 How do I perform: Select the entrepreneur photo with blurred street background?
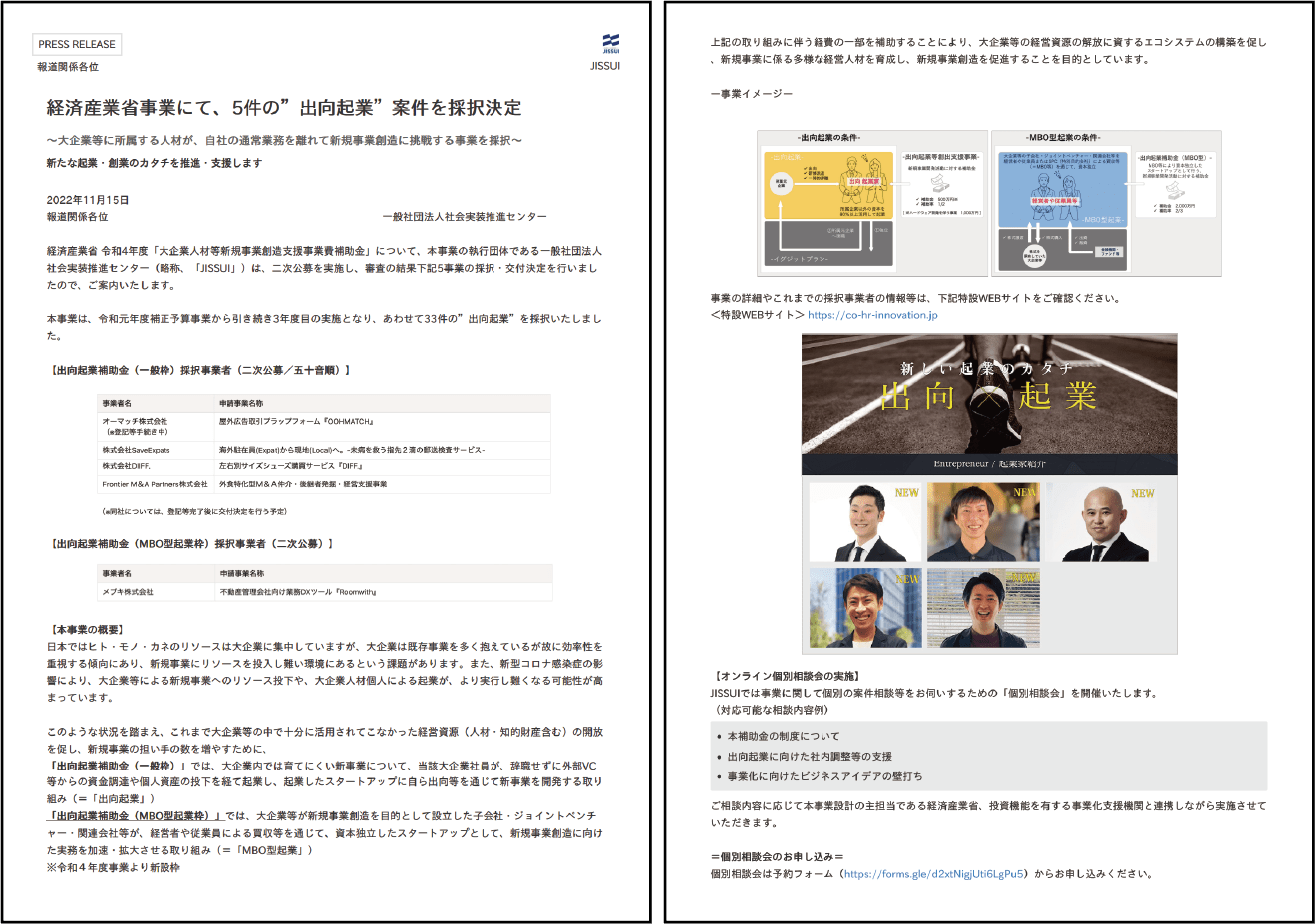983,522
